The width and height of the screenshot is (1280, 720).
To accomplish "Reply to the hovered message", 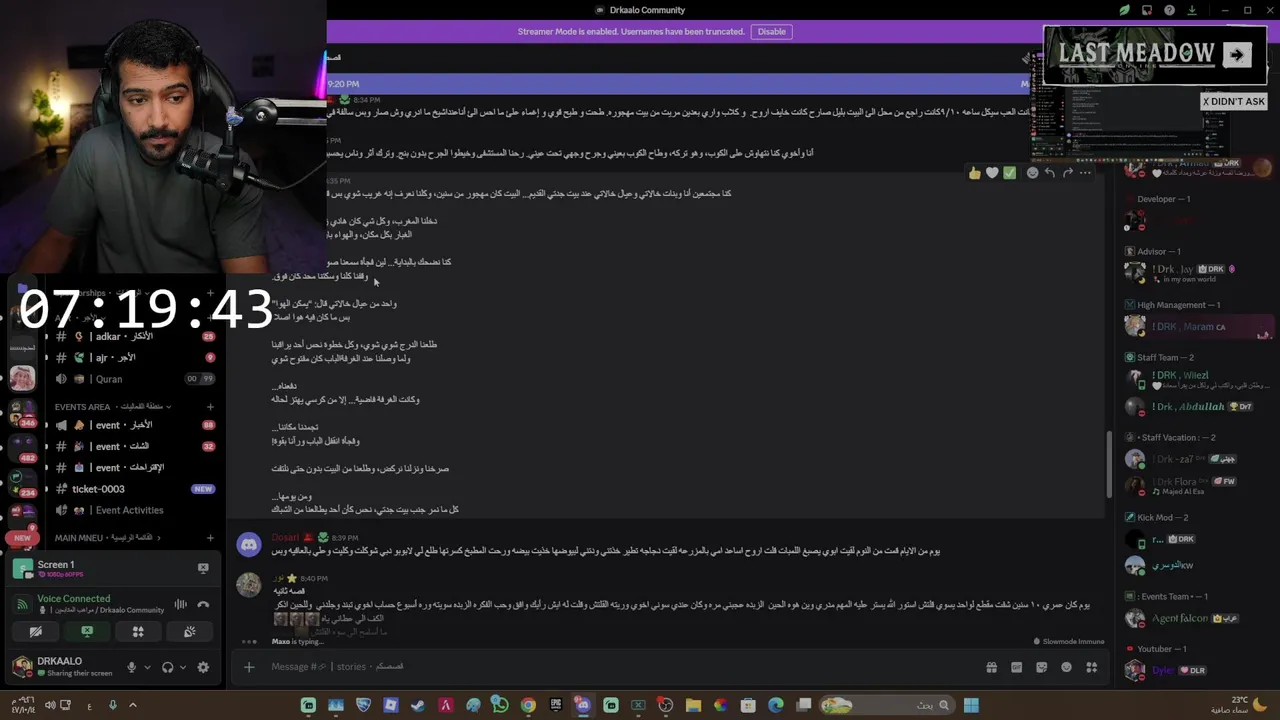I will click(1050, 173).
